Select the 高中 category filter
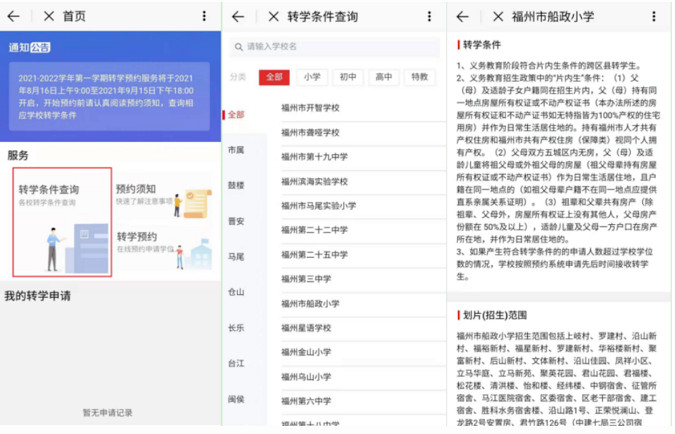675x434 pixels. [384, 77]
